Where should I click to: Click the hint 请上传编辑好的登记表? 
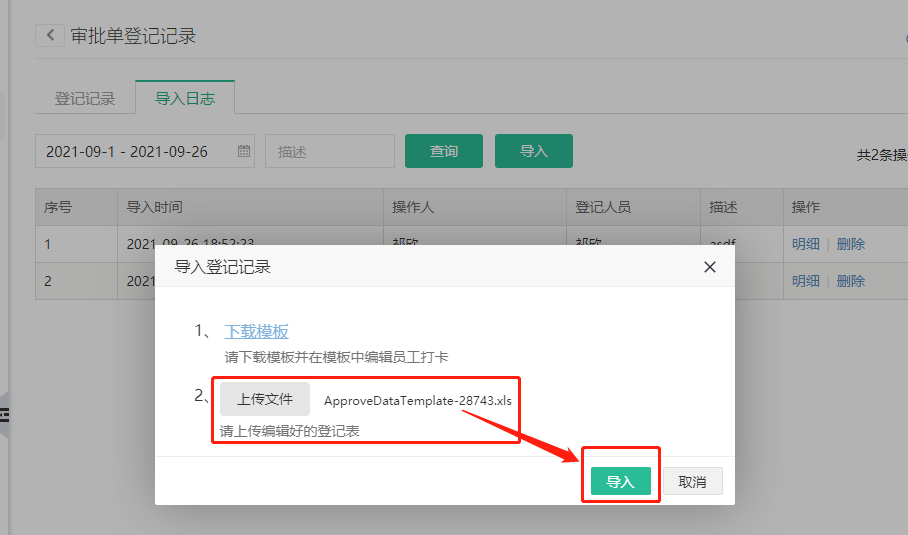tap(290, 431)
